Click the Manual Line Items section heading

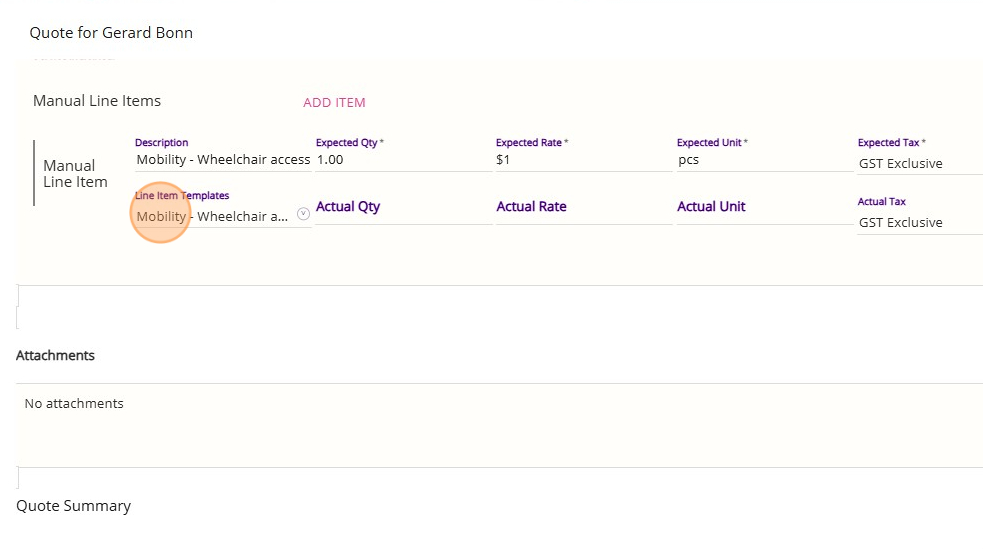coord(97,101)
